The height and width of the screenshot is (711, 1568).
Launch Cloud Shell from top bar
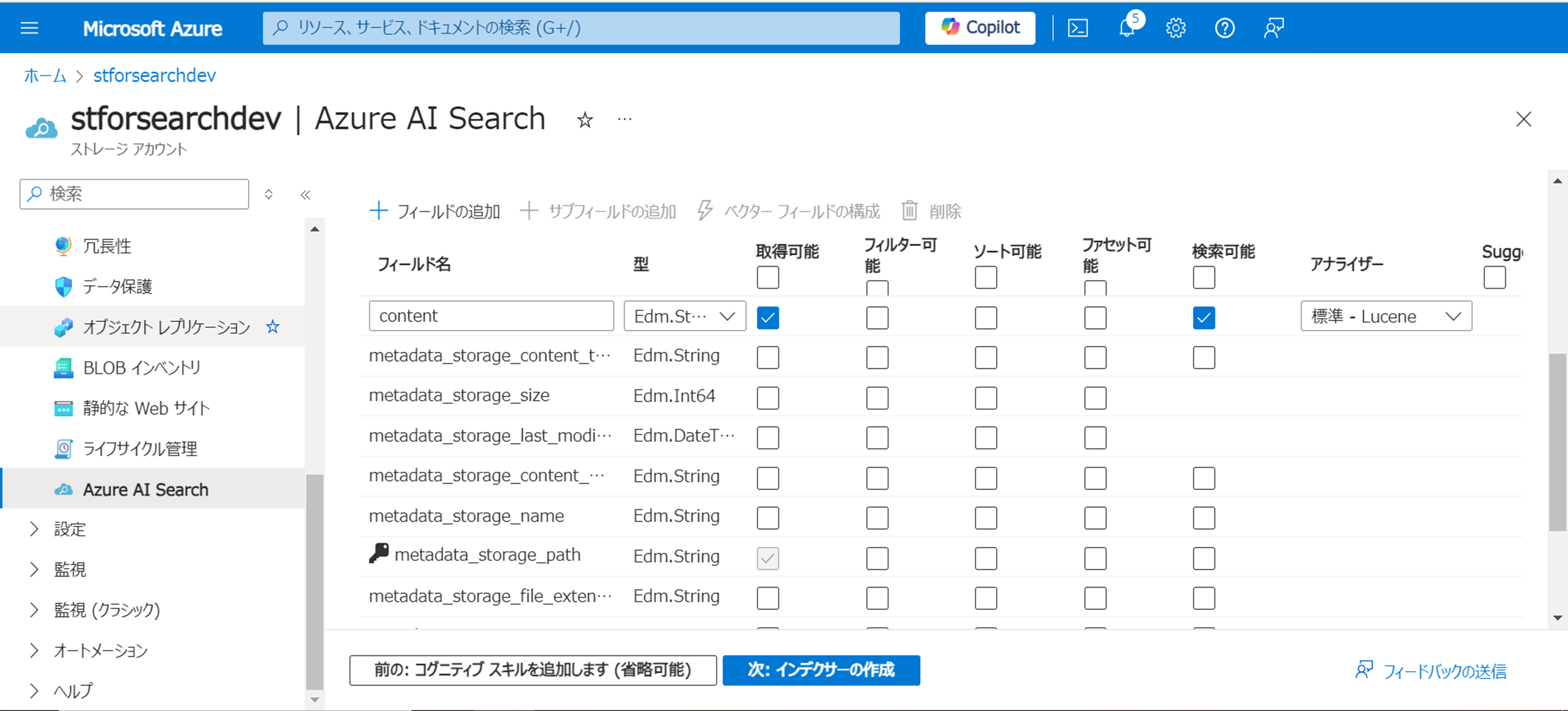[1077, 28]
